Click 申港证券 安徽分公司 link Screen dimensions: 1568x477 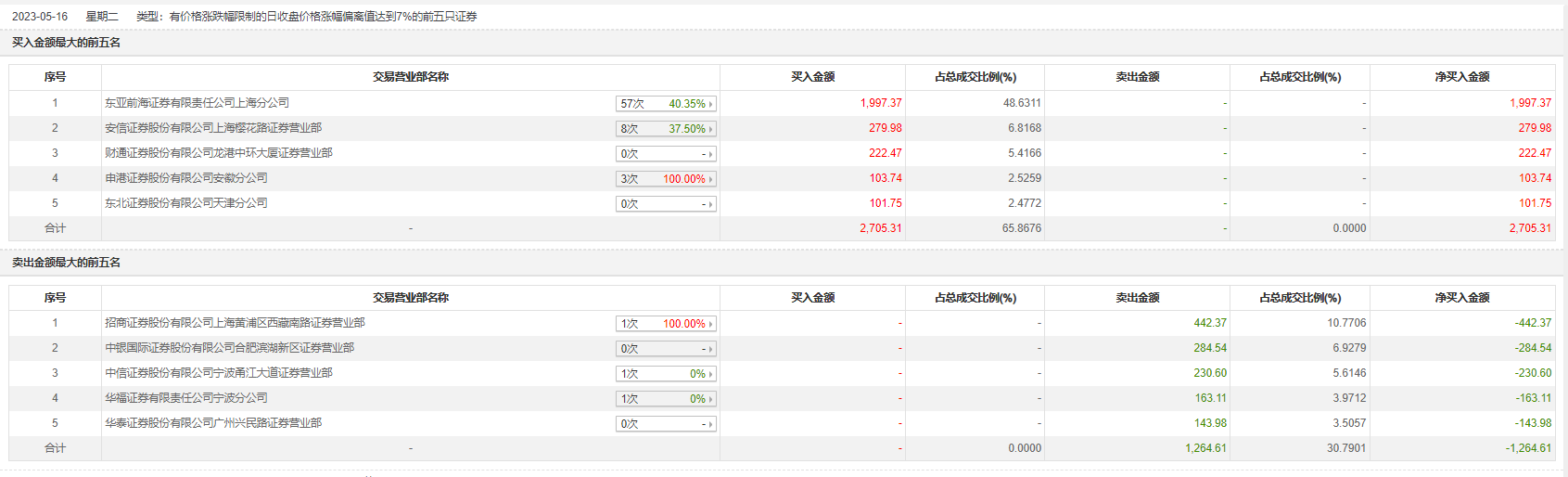185,178
